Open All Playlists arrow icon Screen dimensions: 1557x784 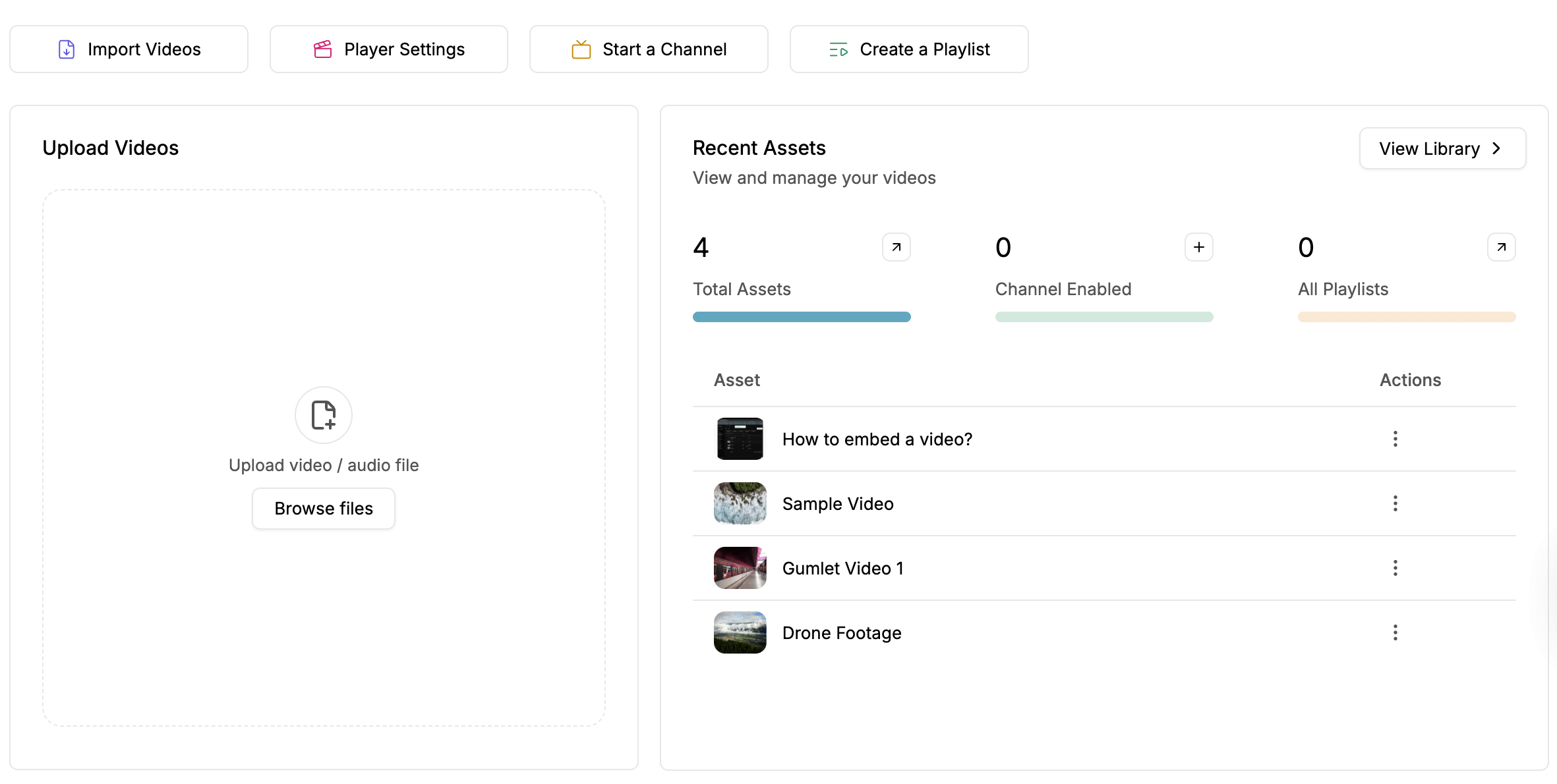[x=1502, y=247]
